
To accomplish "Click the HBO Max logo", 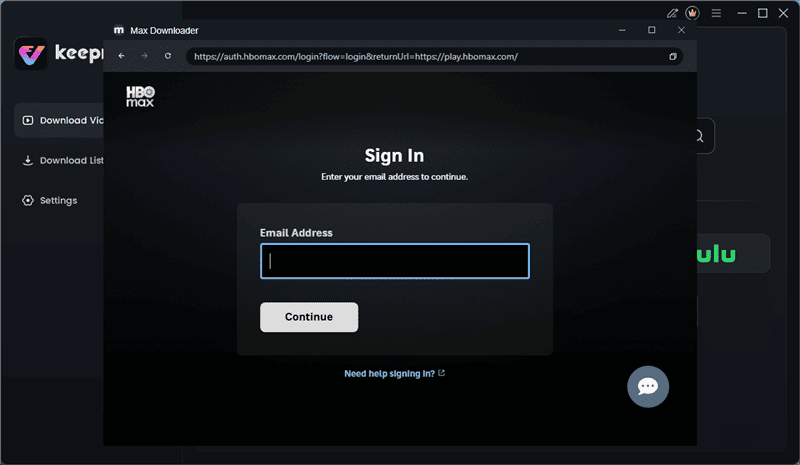I will click(x=140, y=96).
